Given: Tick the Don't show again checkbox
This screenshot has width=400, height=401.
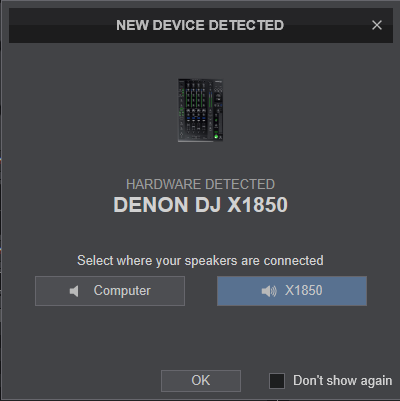Looking at the screenshot, I should tap(277, 381).
